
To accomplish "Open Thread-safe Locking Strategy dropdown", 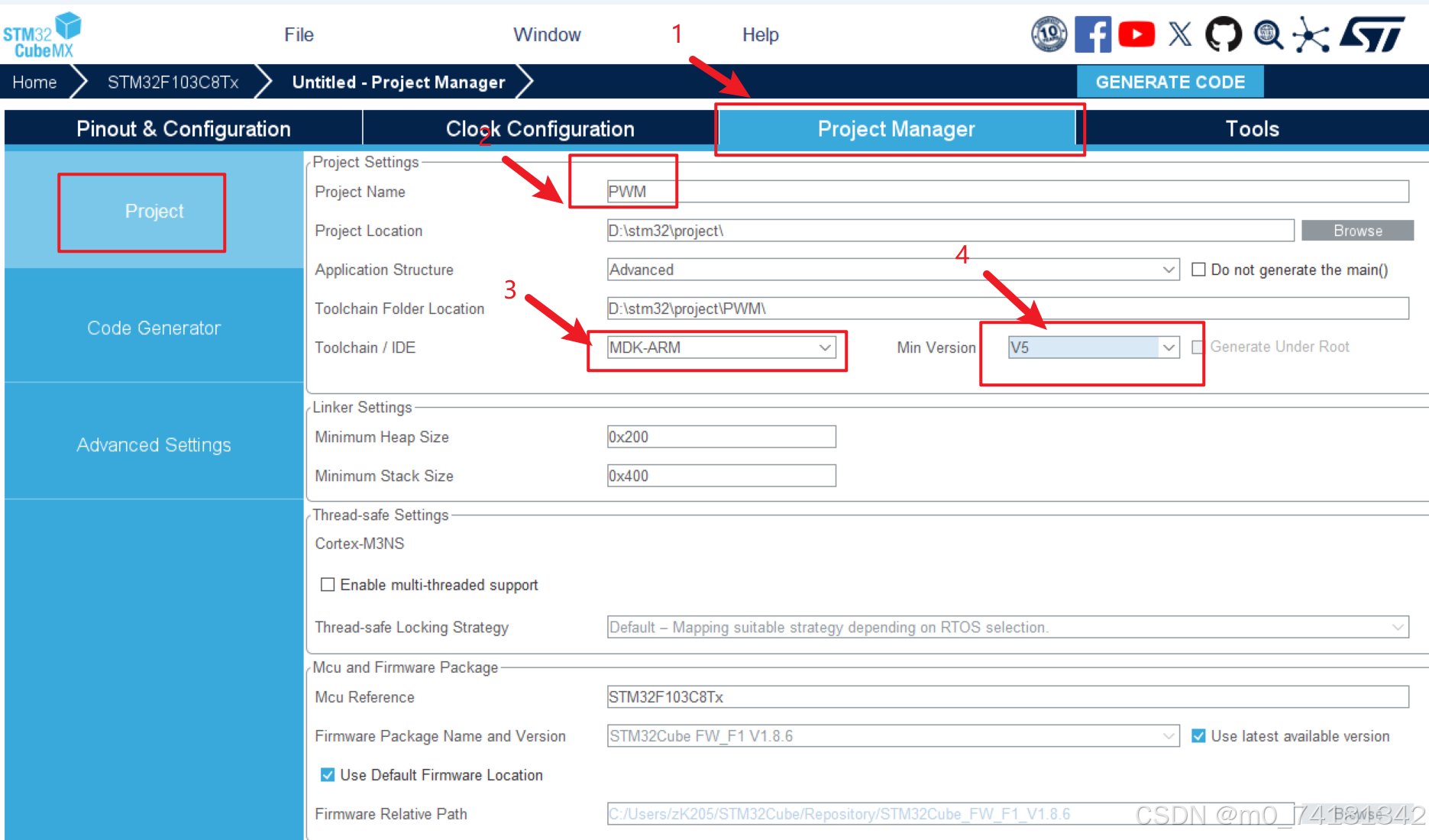I will tap(1007, 627).
